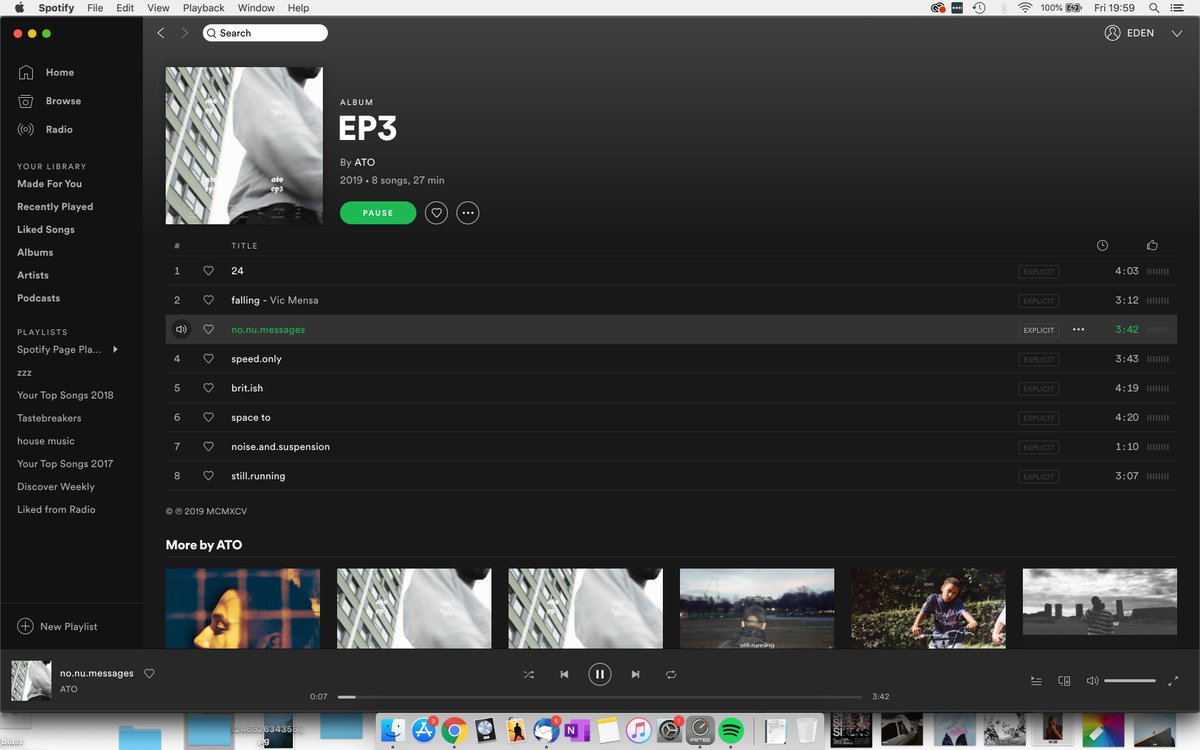This screenshot has height=750, width=1200.
Task: Open Browse in the sidebar
Action: (63, 101)
